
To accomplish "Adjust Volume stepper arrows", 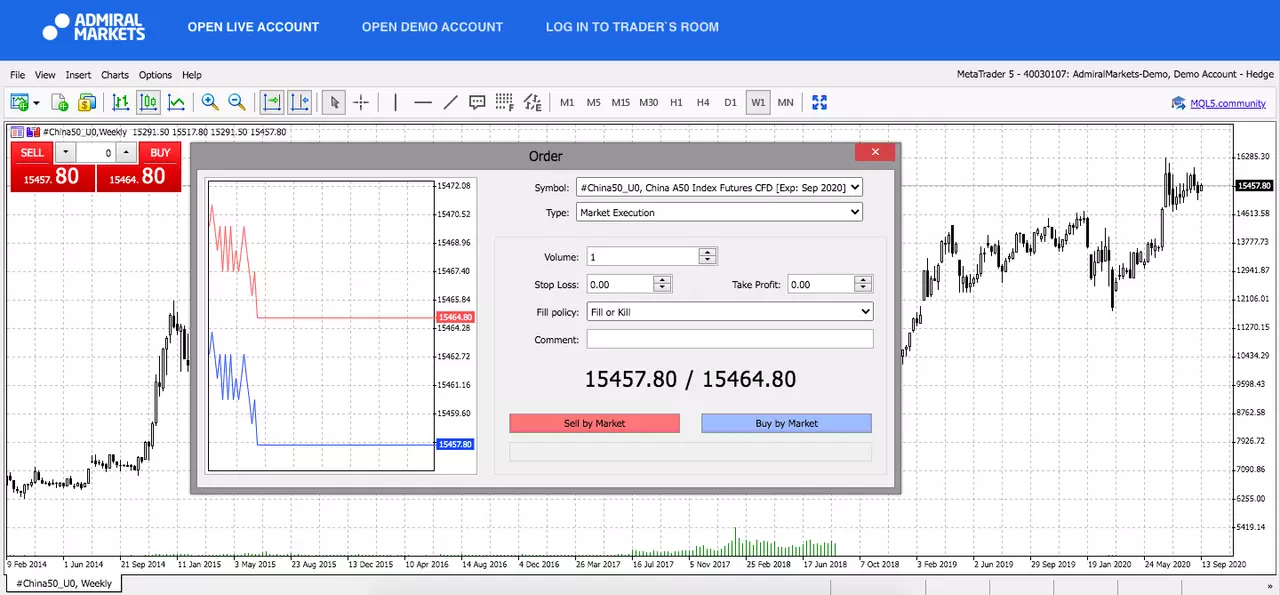I will [x=708, y=257].
